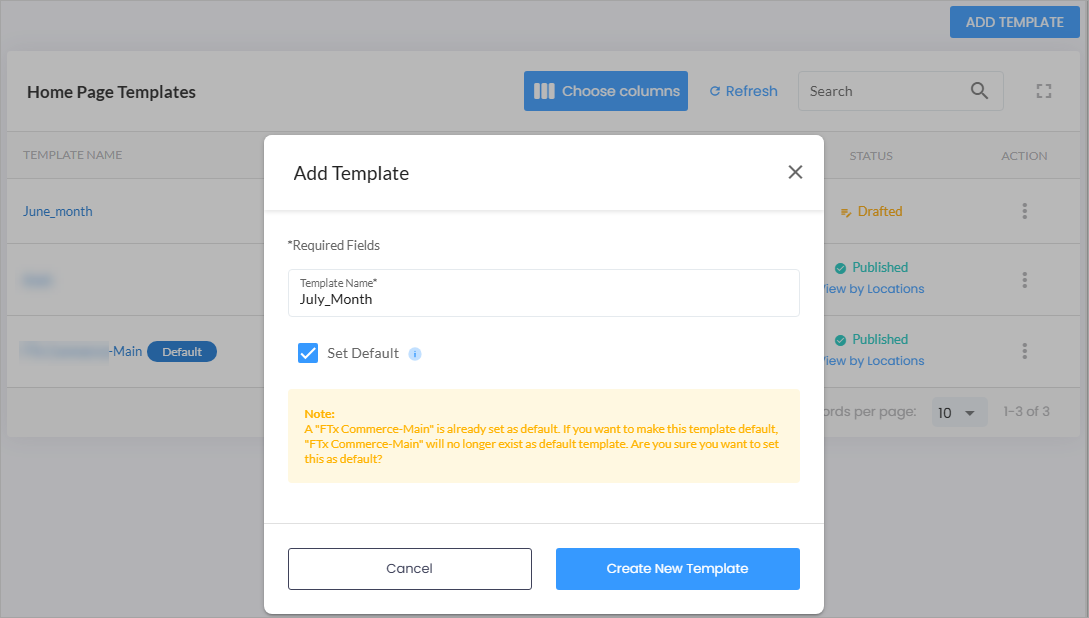The image size is (1089, 618).
Task: Open action menu for Main default template
Action: (x=1024, y=351)
